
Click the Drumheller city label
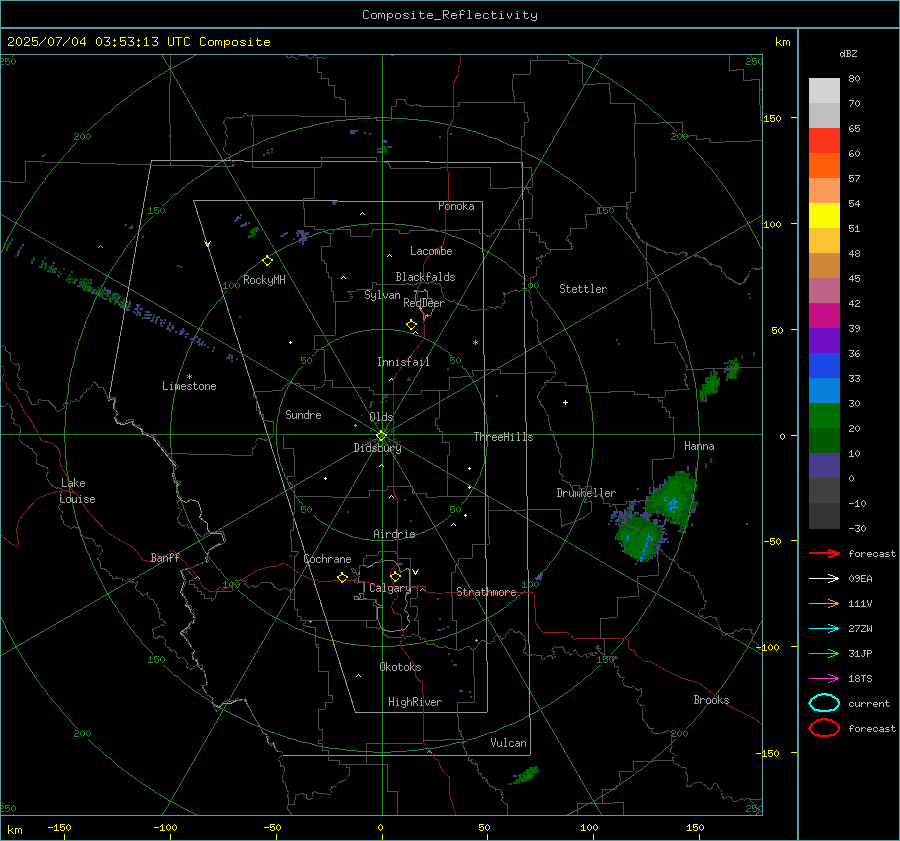pyautogui.click(x=586, y=493)
